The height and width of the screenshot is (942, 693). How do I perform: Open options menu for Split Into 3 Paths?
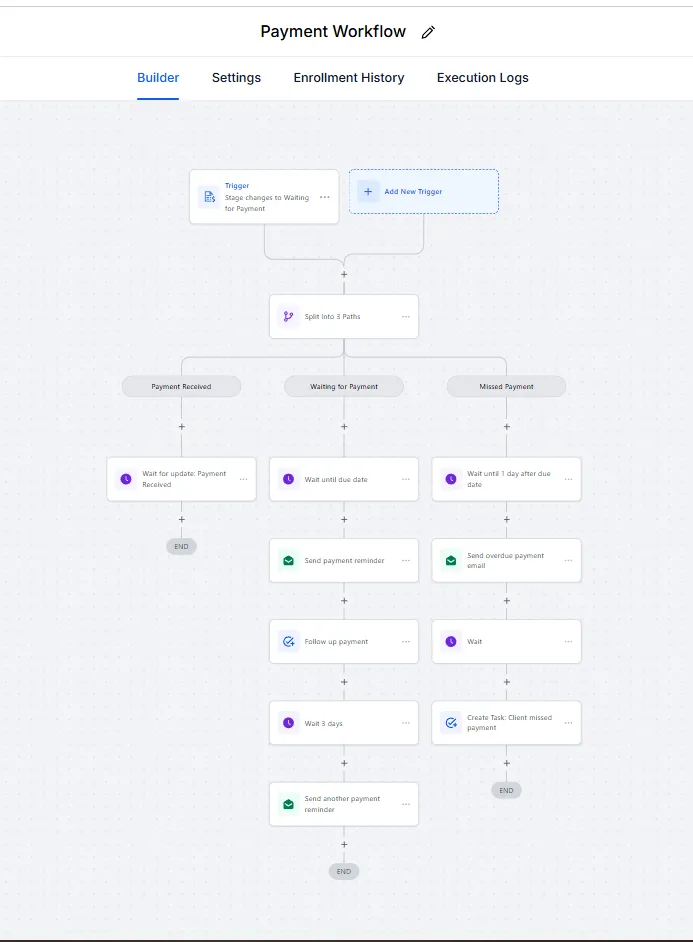406,317
